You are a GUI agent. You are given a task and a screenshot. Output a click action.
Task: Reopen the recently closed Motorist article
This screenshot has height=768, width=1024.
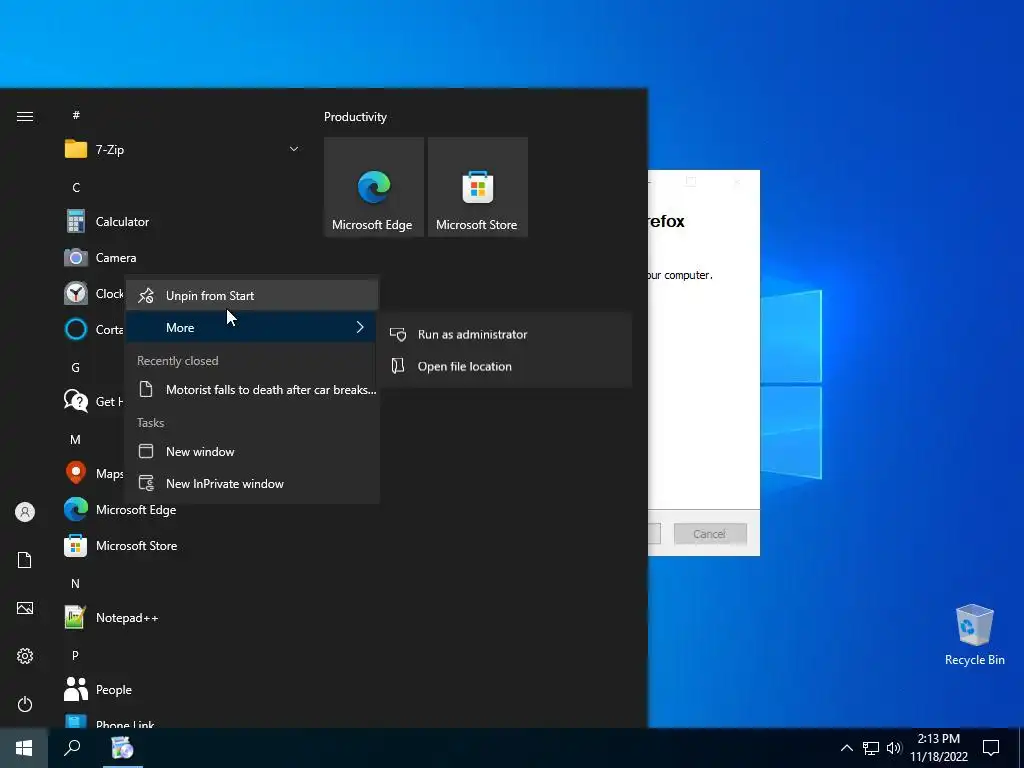tap(252, 390)
